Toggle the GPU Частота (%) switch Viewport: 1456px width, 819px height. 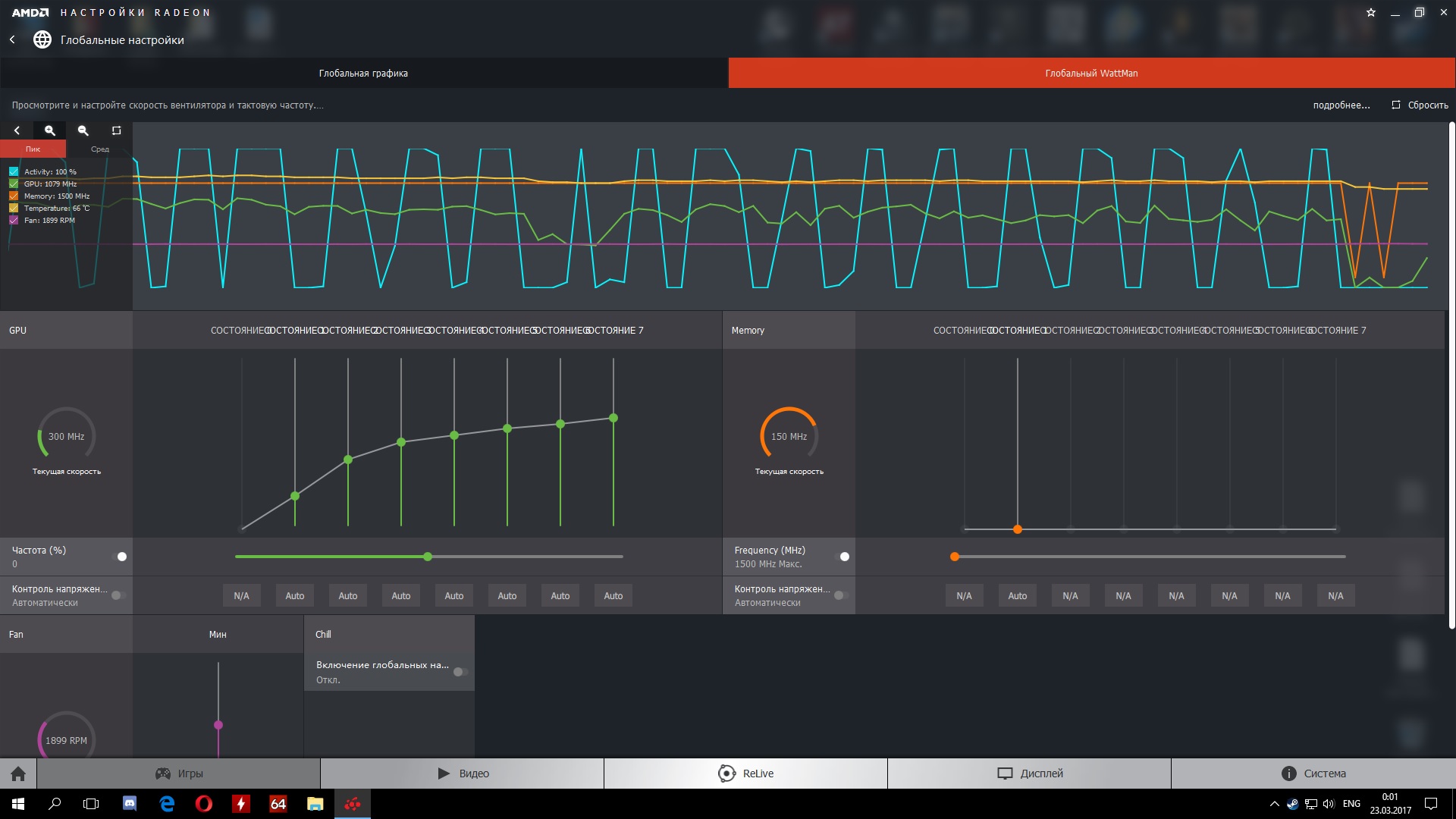[119, 557]
